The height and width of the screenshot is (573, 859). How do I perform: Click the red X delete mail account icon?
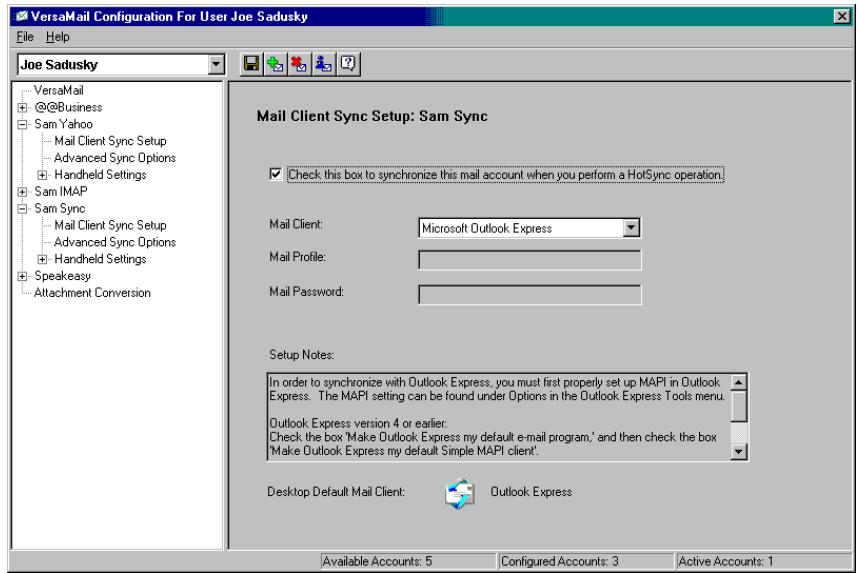click(300, 64)
